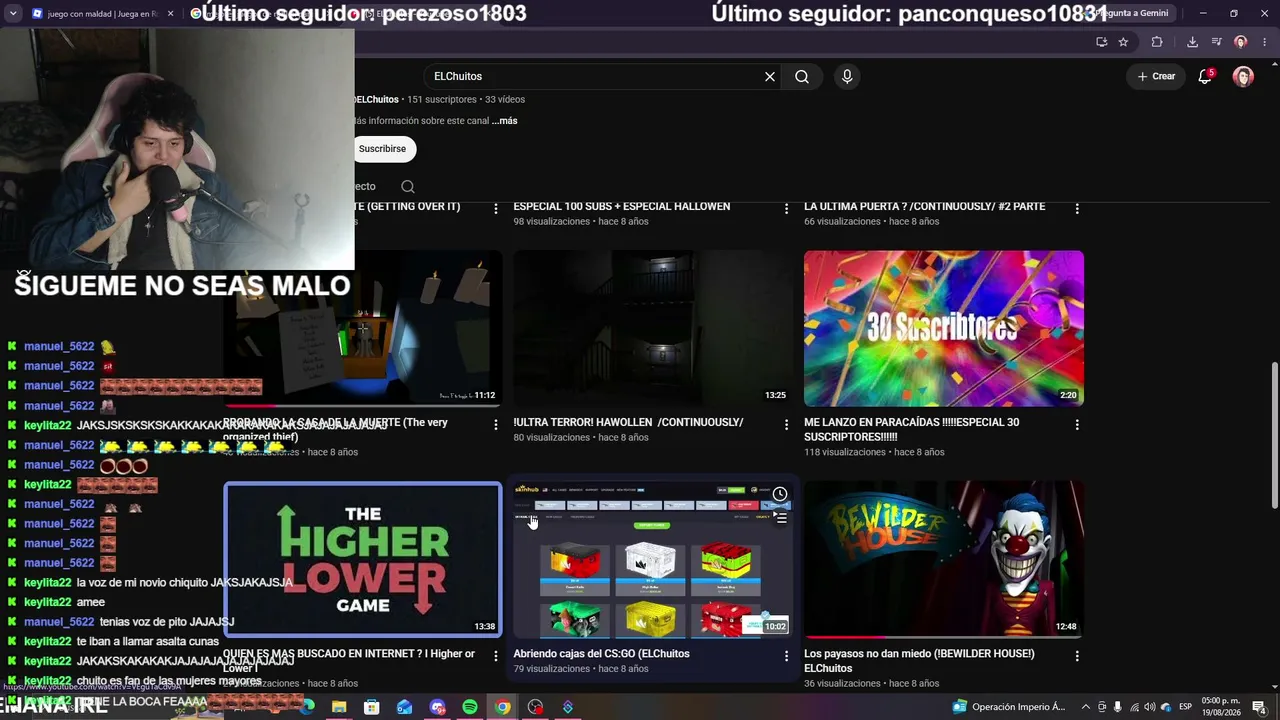The height and width of the screenshot is (720, 1280).
Task: Start voice search with the microphone
Action: (x=847, y=76)
